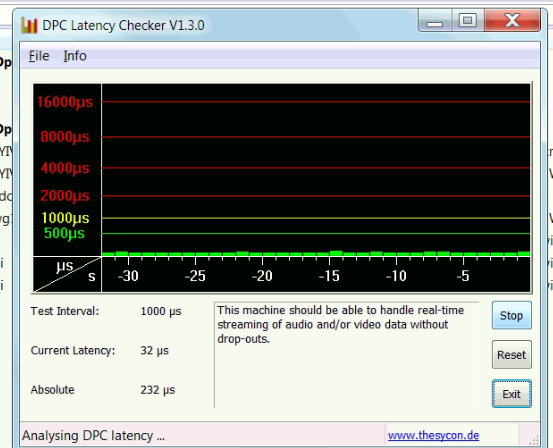The width and height of the screenshot is (553, 448).
Task: Click the -20 time axis label
Action: click(262, 276)
